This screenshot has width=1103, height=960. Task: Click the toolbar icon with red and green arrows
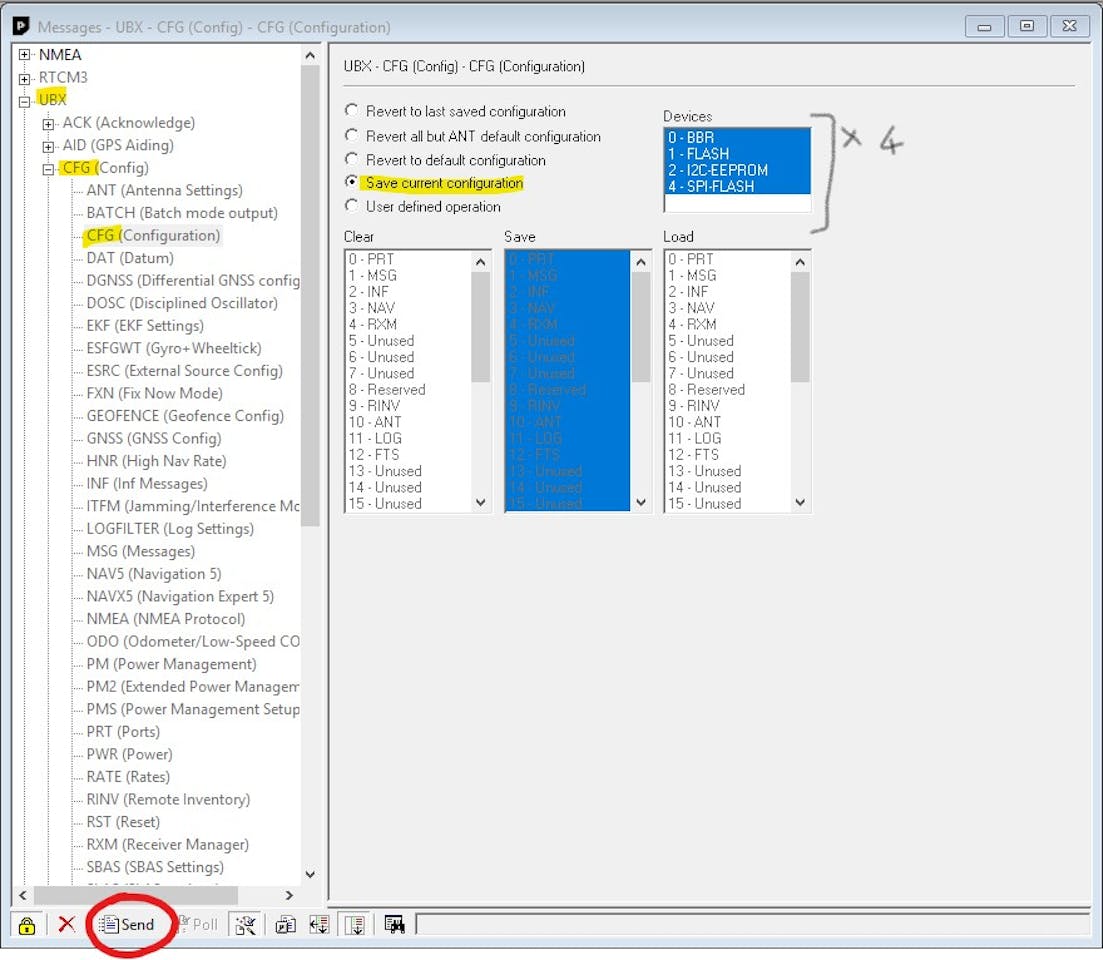click(x=319, y=924)
